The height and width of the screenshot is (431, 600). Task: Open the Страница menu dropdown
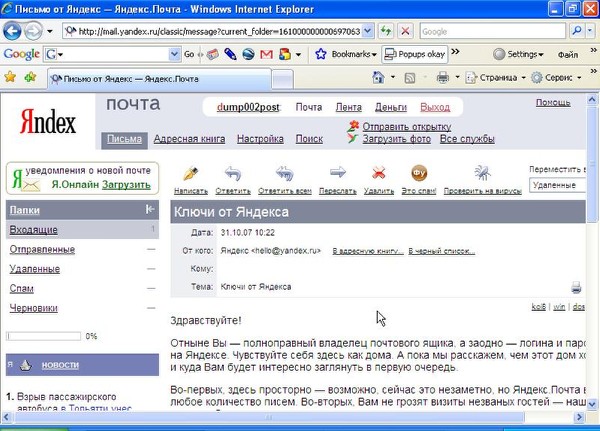(523, 78)
